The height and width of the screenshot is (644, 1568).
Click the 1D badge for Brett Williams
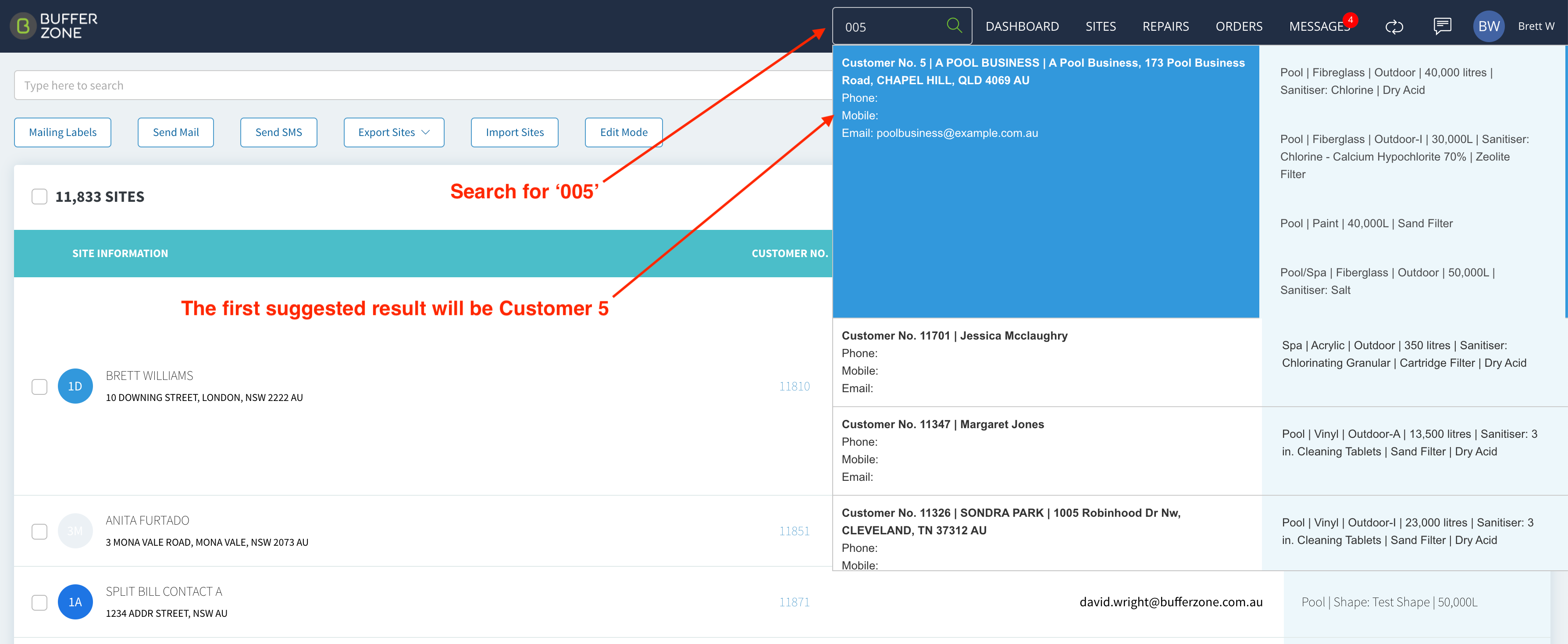pos(75,386)
